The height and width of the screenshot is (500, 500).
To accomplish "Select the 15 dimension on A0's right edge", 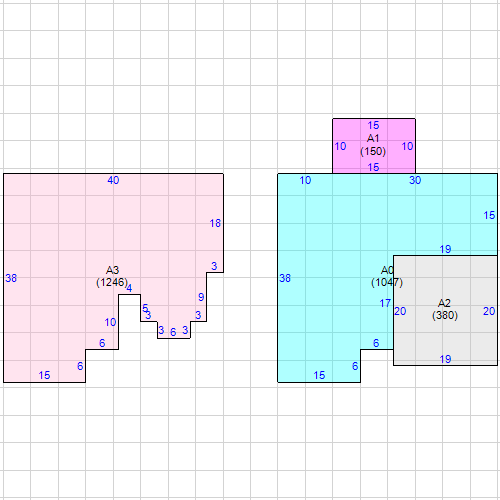I will click(489, 216).
